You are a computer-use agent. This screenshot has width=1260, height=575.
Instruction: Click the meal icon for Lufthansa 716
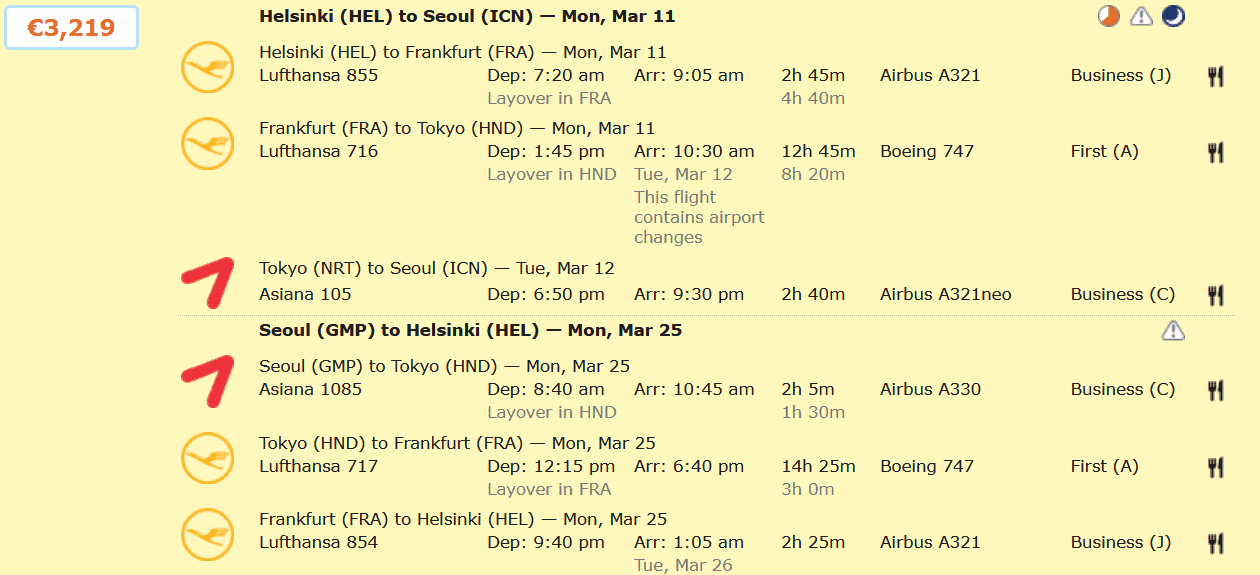click(x=1215, y=152)
